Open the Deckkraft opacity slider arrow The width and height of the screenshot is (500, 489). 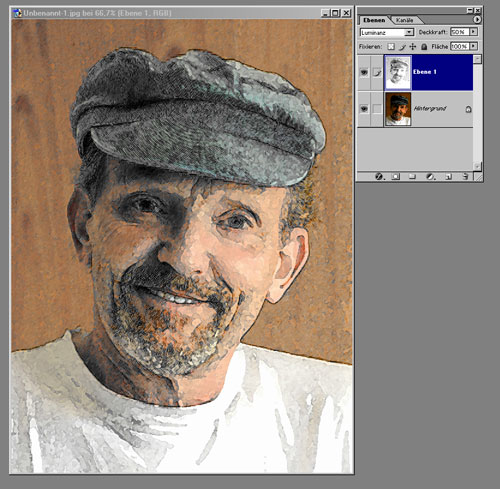[473, 32]
